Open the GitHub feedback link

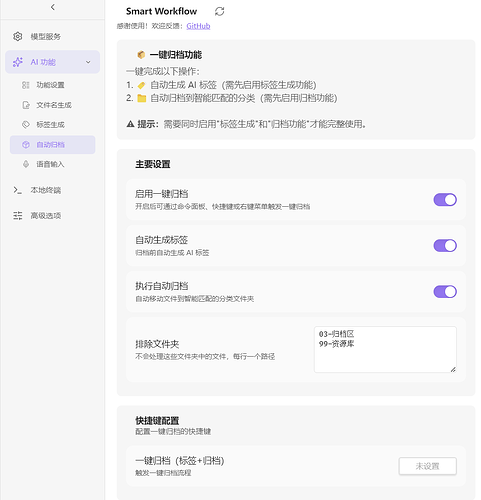(198, 26)
